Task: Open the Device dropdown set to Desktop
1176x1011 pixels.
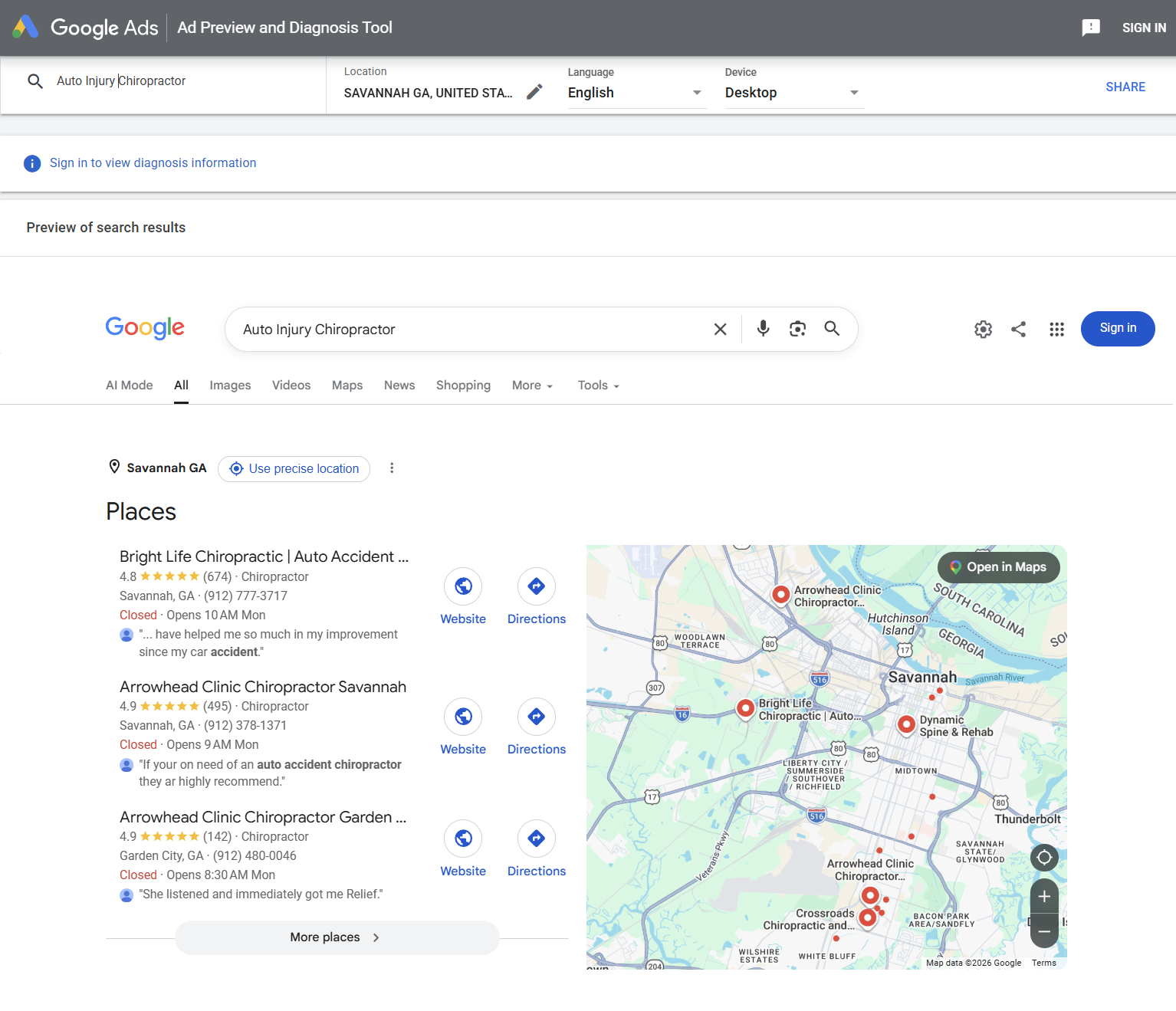Action: coord(794,93)
